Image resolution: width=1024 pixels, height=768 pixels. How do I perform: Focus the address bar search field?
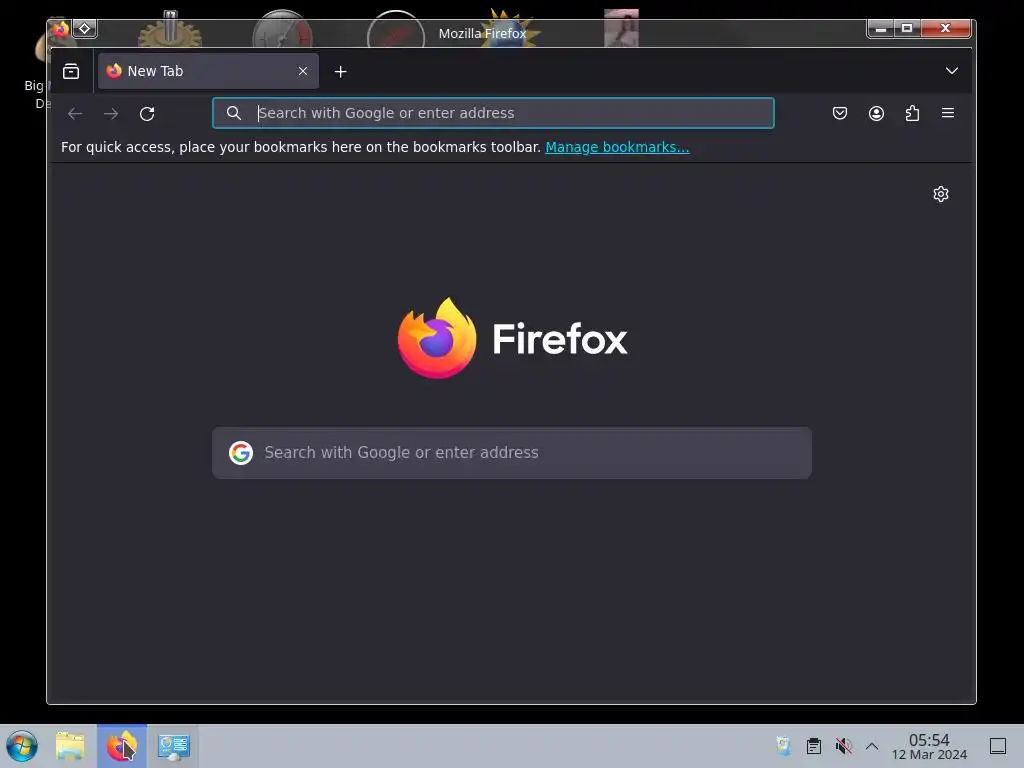[x=493, y=113]
